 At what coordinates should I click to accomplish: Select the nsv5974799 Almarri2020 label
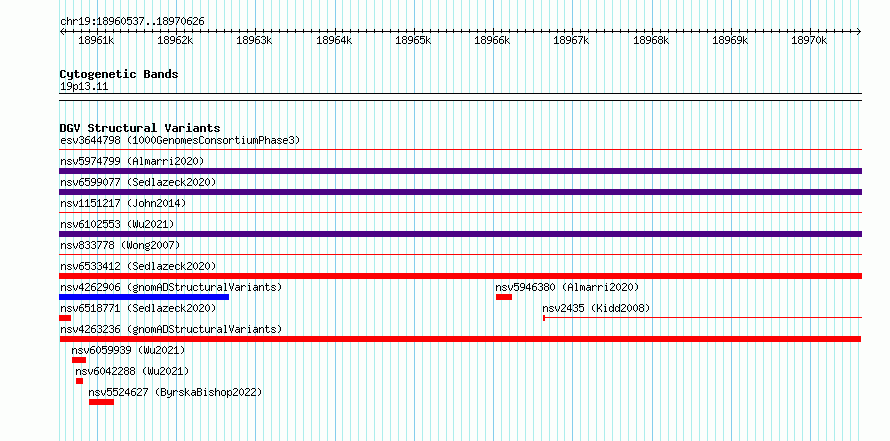tap(132, 161)
